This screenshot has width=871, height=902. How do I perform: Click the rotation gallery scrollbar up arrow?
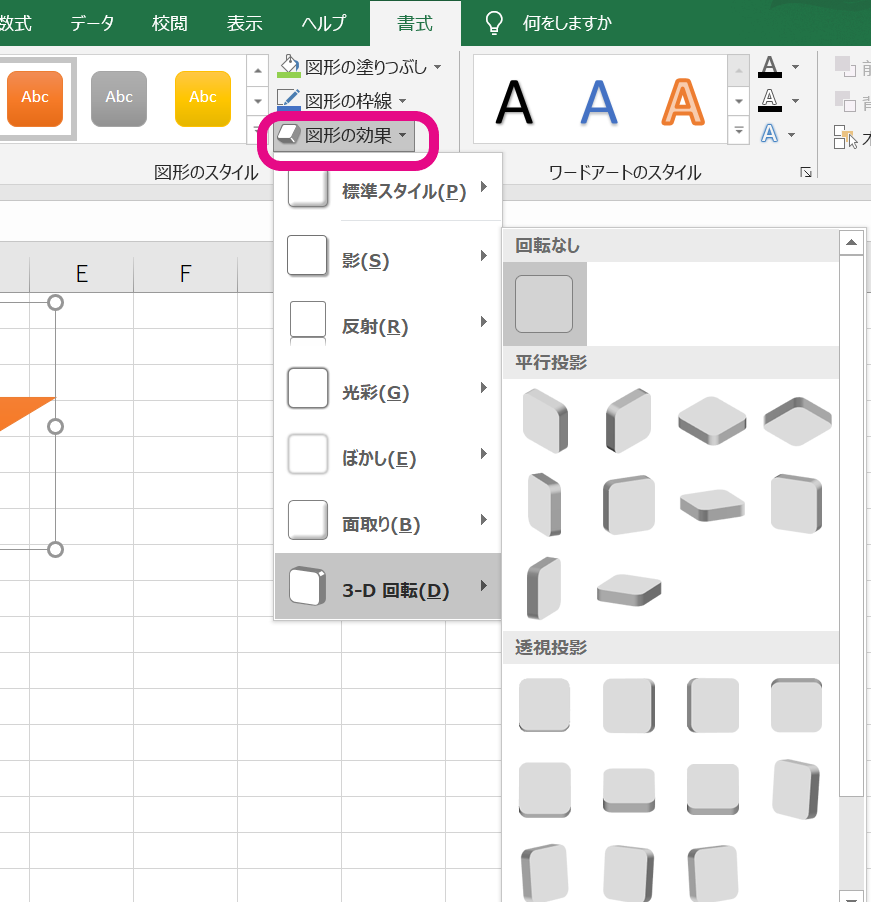coord(852,240)
